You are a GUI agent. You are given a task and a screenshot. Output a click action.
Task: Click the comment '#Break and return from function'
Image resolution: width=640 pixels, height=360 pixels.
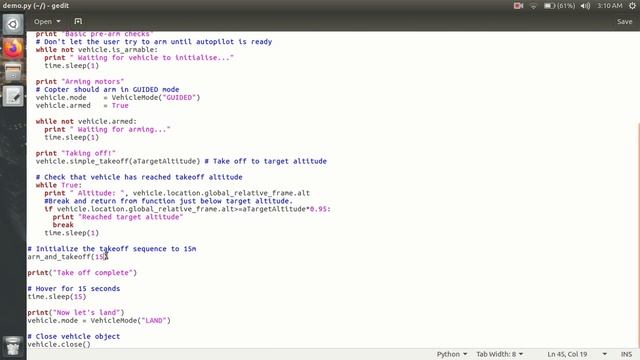[168, 201]
